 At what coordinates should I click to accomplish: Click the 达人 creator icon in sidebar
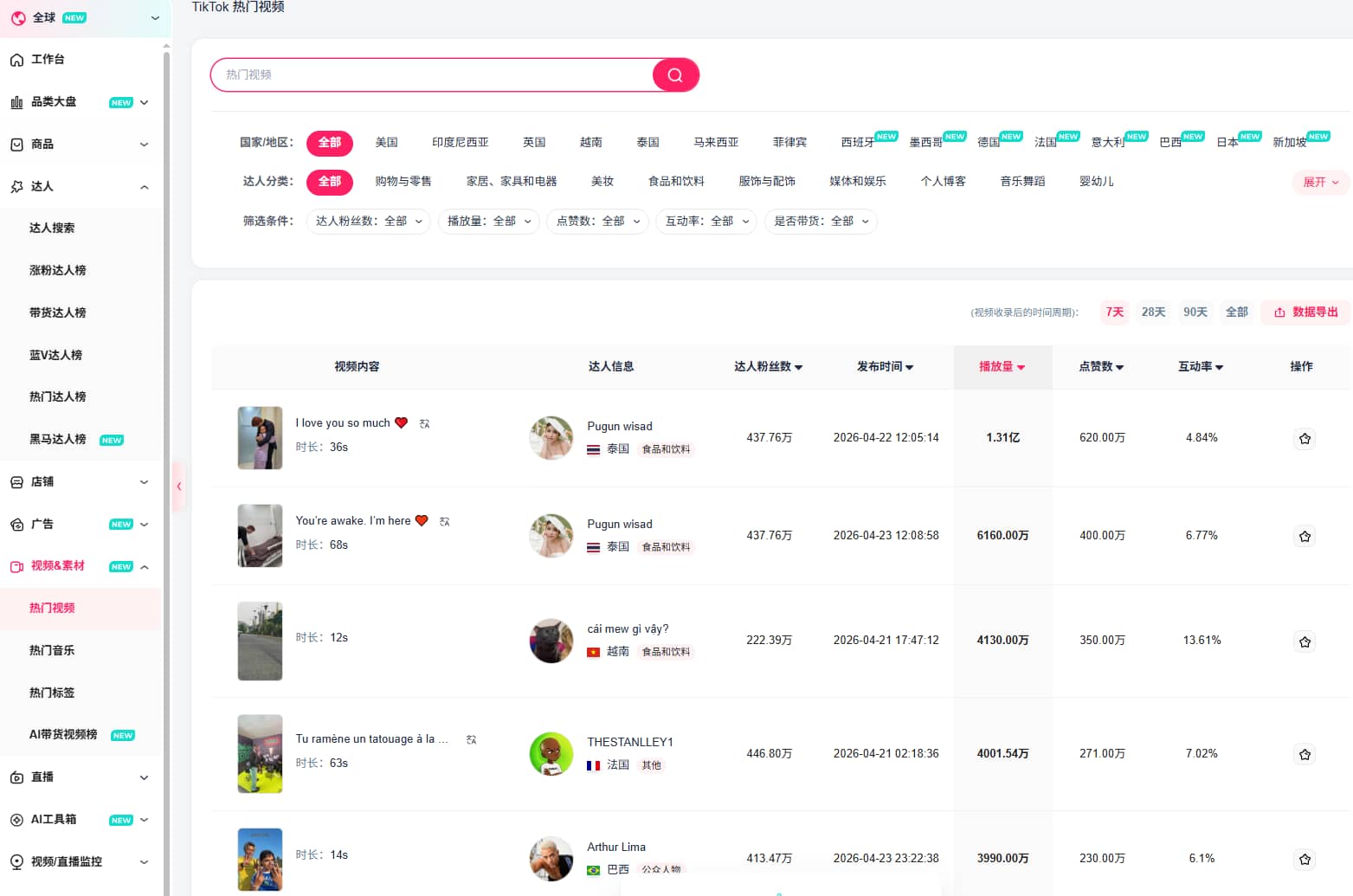[x=16, y=187]
